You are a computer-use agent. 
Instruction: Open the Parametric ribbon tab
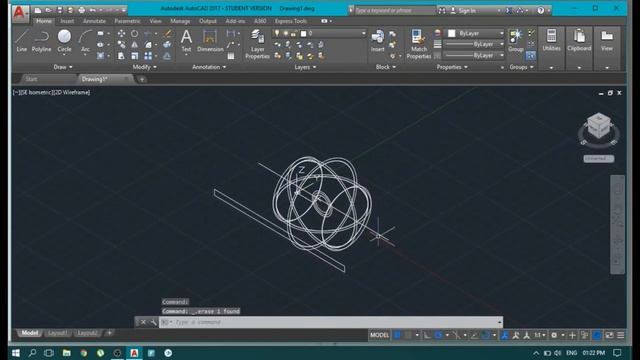coord(127,21)
